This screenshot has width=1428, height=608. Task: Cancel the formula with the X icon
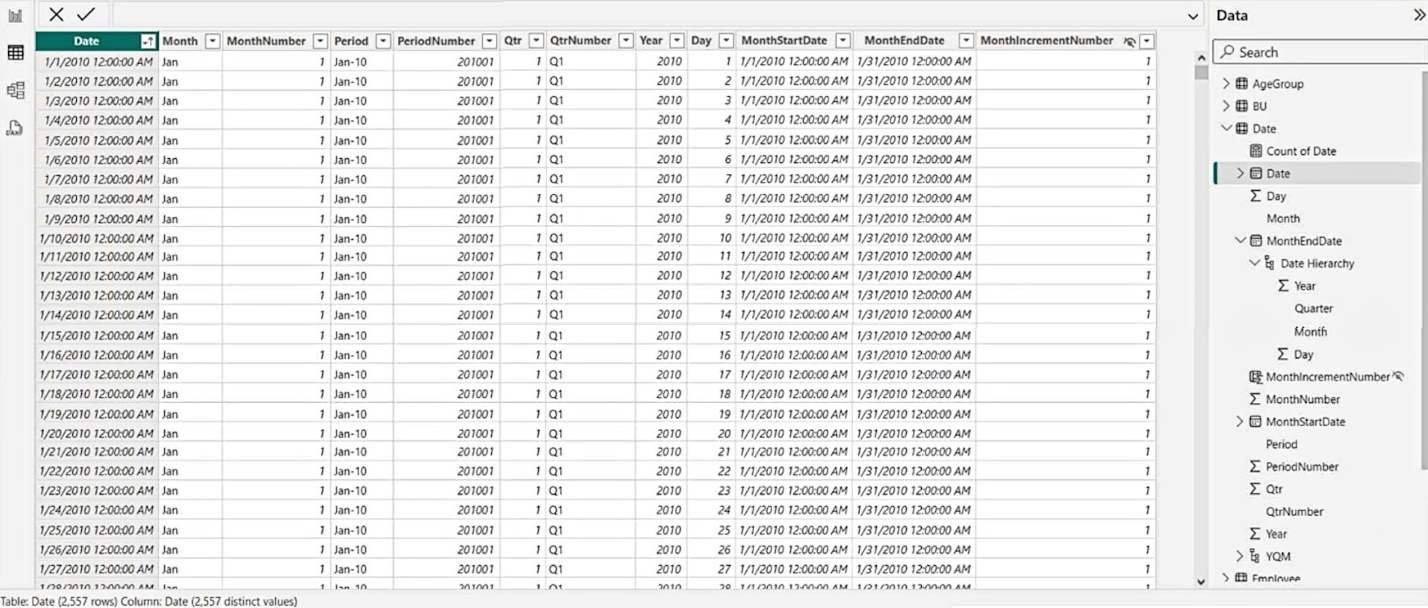pos(57,14)
